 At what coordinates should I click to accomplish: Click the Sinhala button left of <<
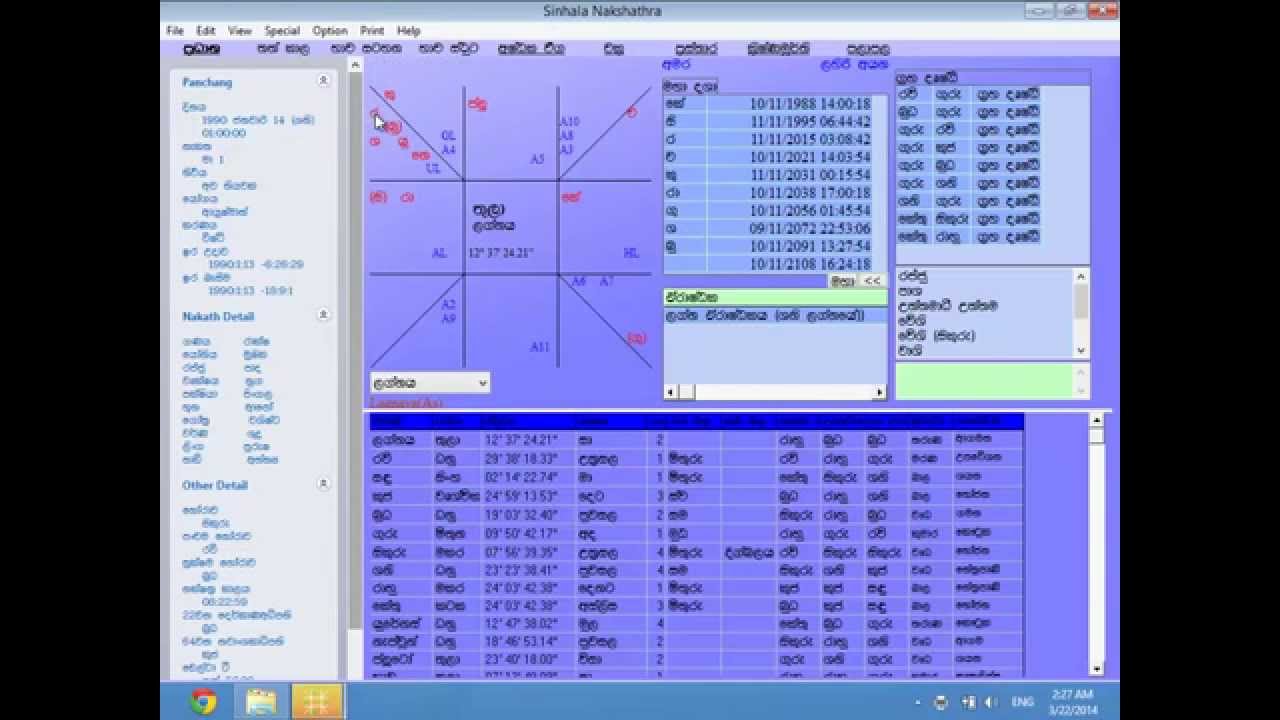tap(843, 281)
